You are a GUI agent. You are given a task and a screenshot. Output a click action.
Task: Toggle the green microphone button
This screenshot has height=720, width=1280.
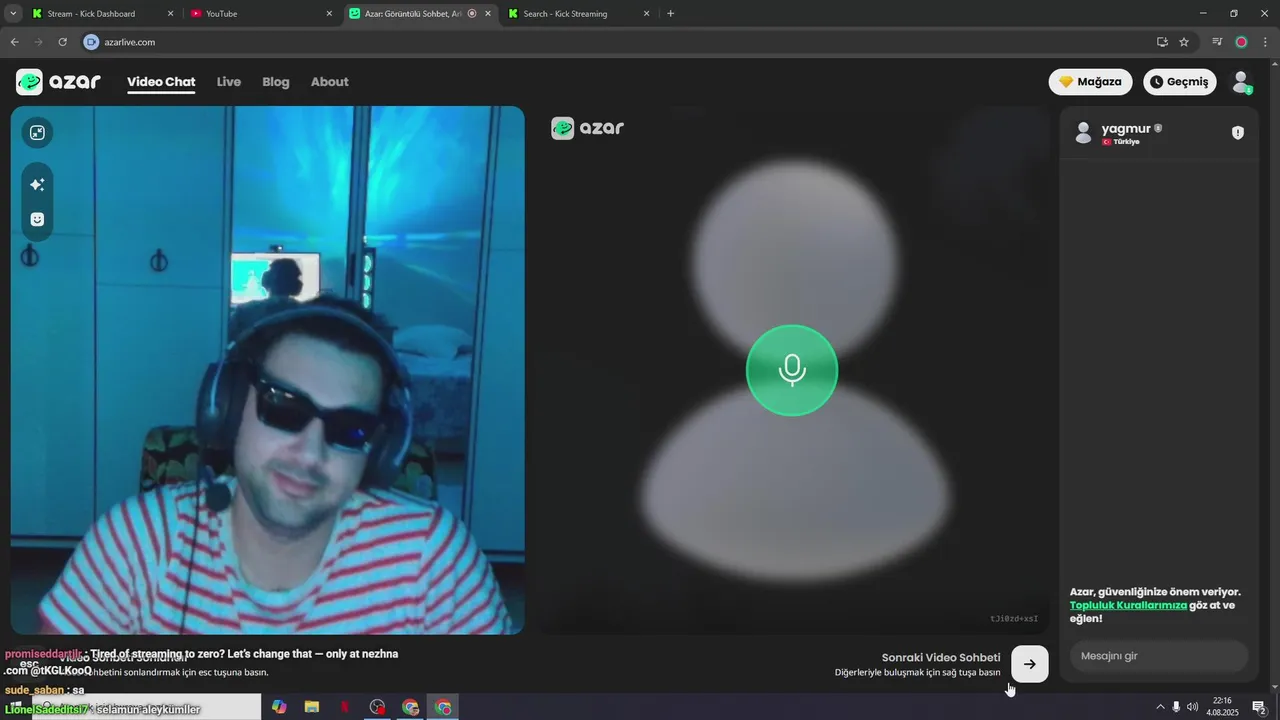(x=792, y=370)
